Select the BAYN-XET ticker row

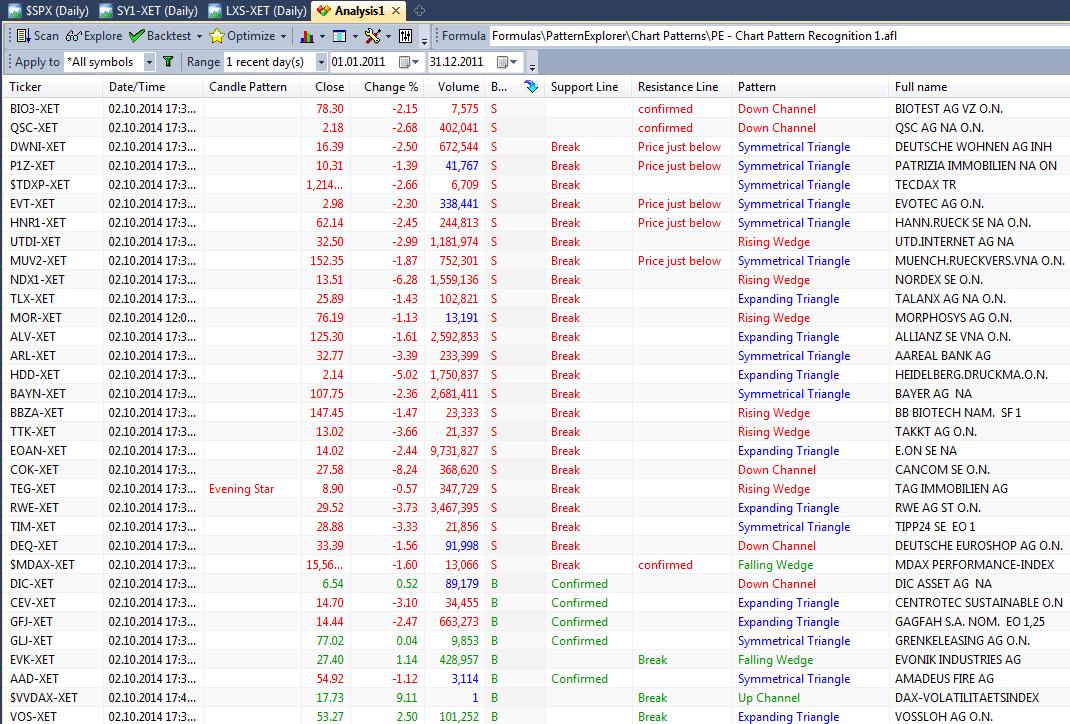[535, 394]
